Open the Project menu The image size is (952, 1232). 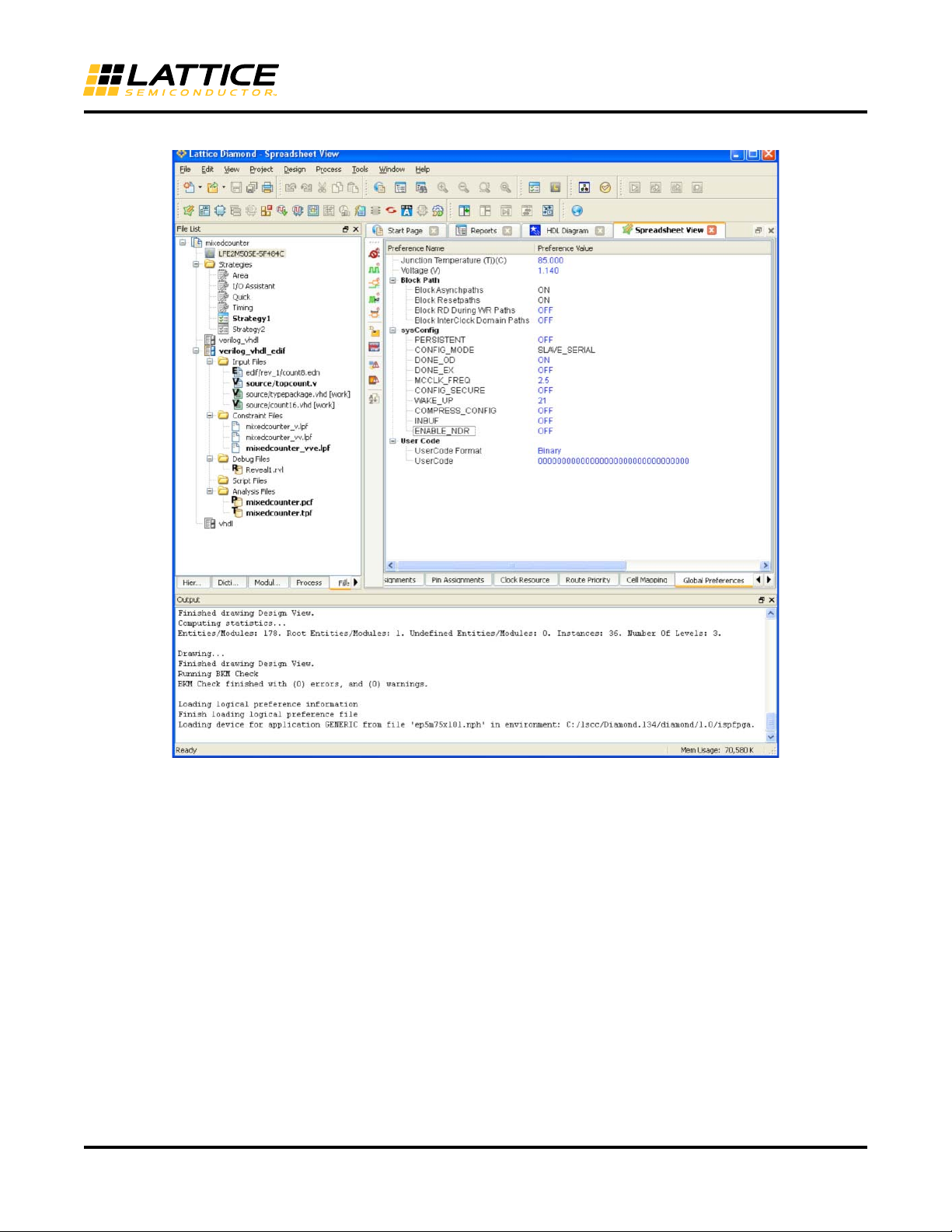261,169
